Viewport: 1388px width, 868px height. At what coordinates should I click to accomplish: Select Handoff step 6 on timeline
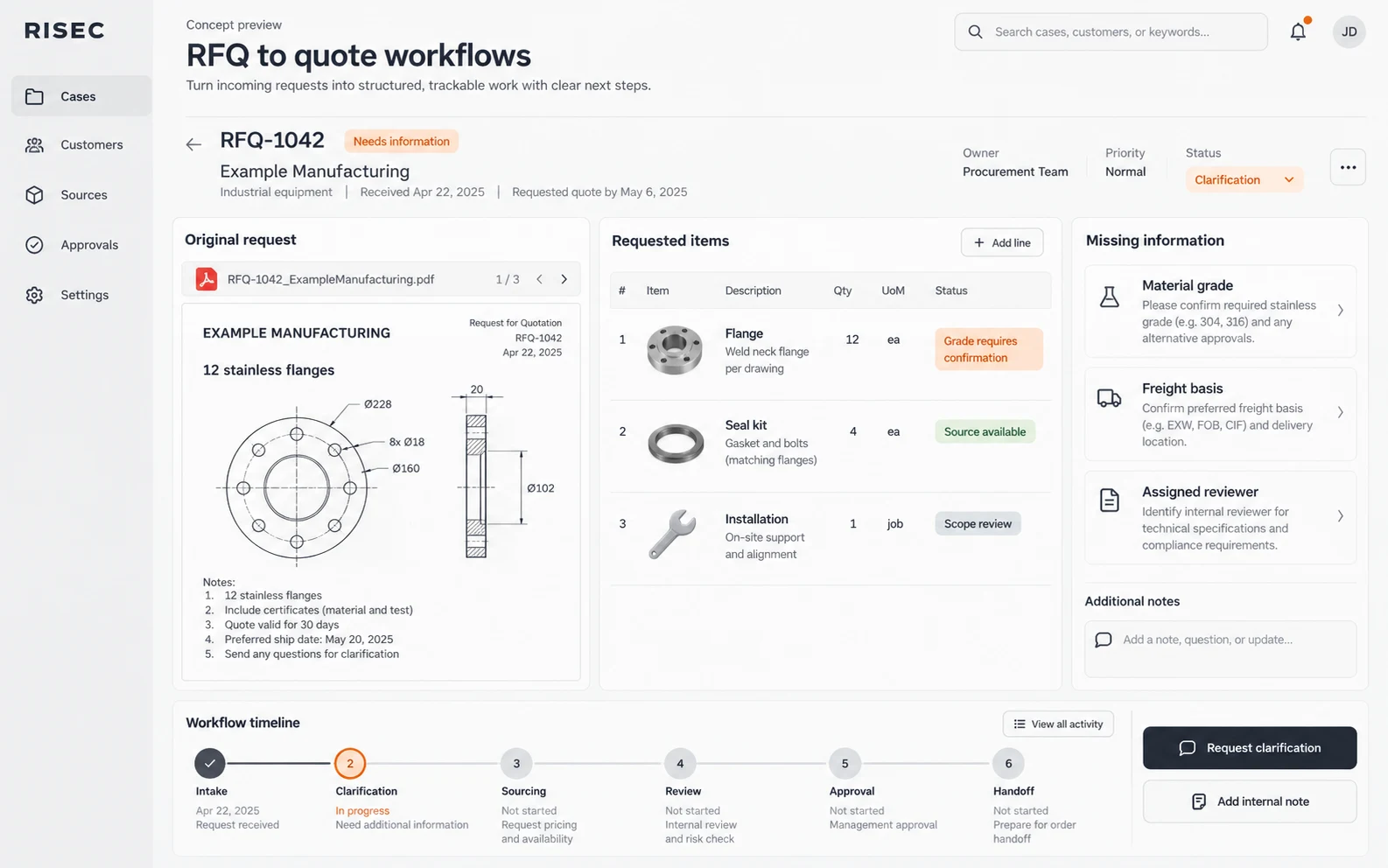tap(1008, 763)
